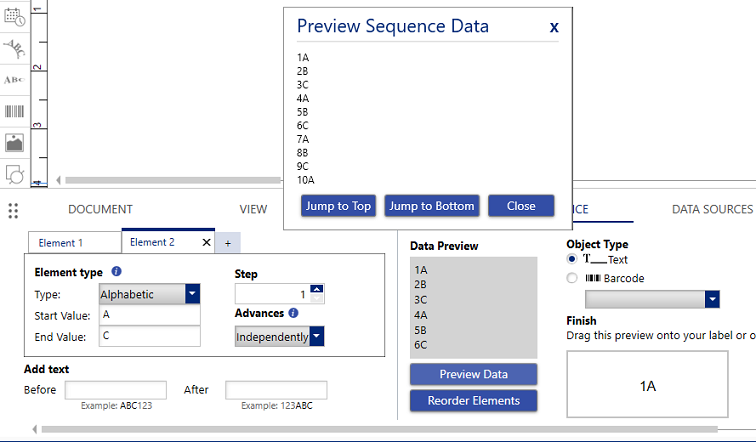Select the shapes tool icon

tap(14, 174)
